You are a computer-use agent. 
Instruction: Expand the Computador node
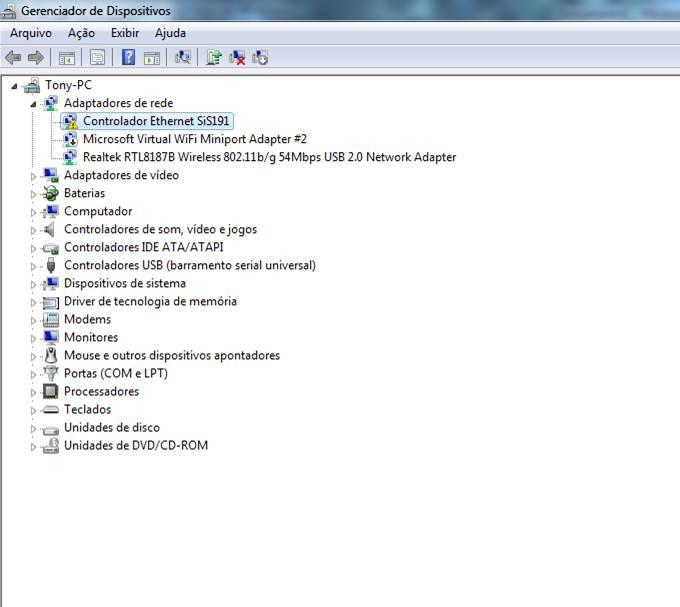coord(33,212)
